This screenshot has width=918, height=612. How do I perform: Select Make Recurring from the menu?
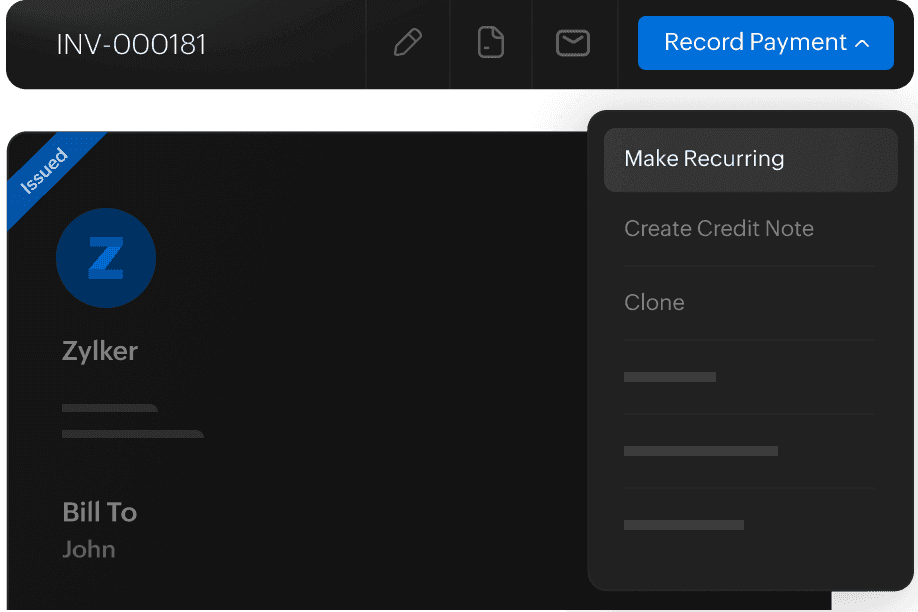[704, 159]
